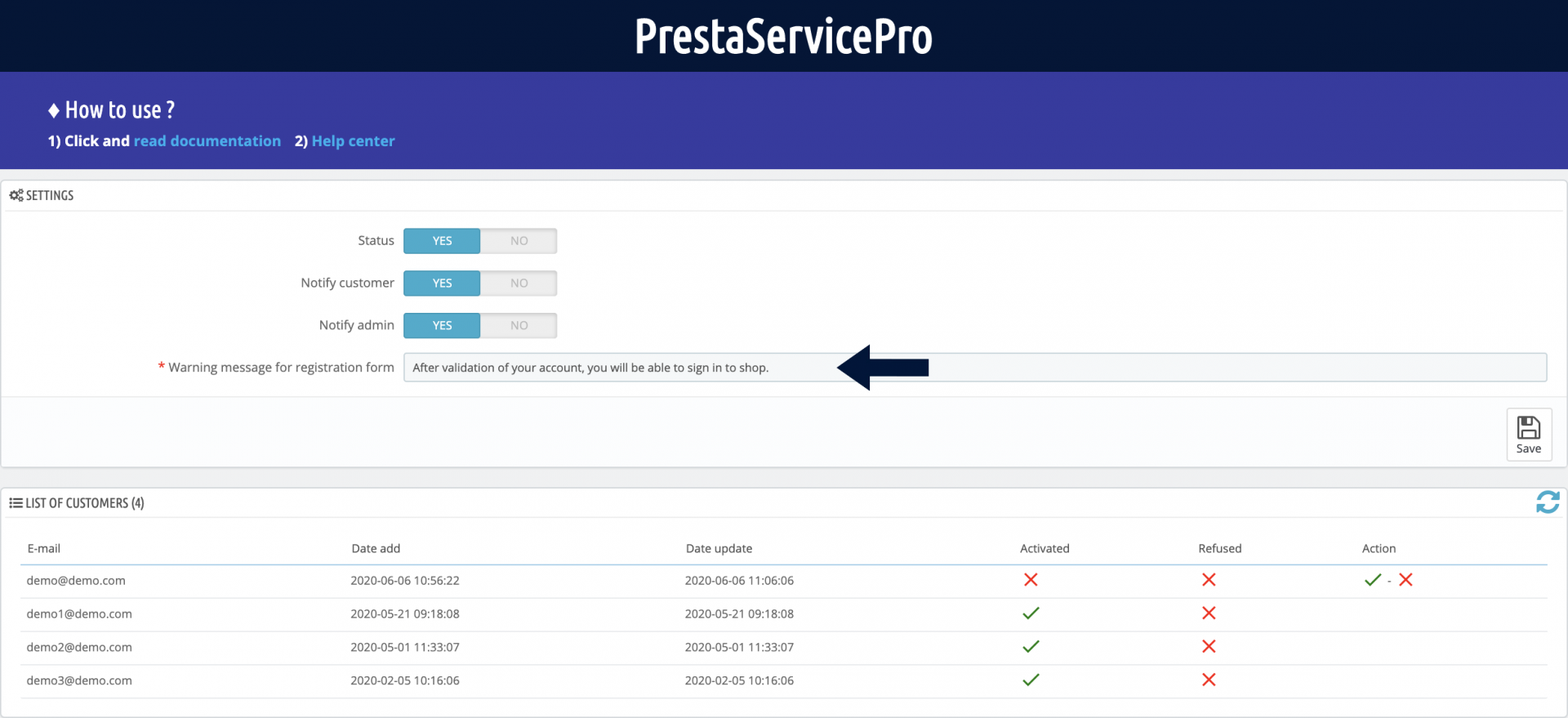The image size is (1568, 718).
Task: Open the read documentation link
Action: pos(207,140)
